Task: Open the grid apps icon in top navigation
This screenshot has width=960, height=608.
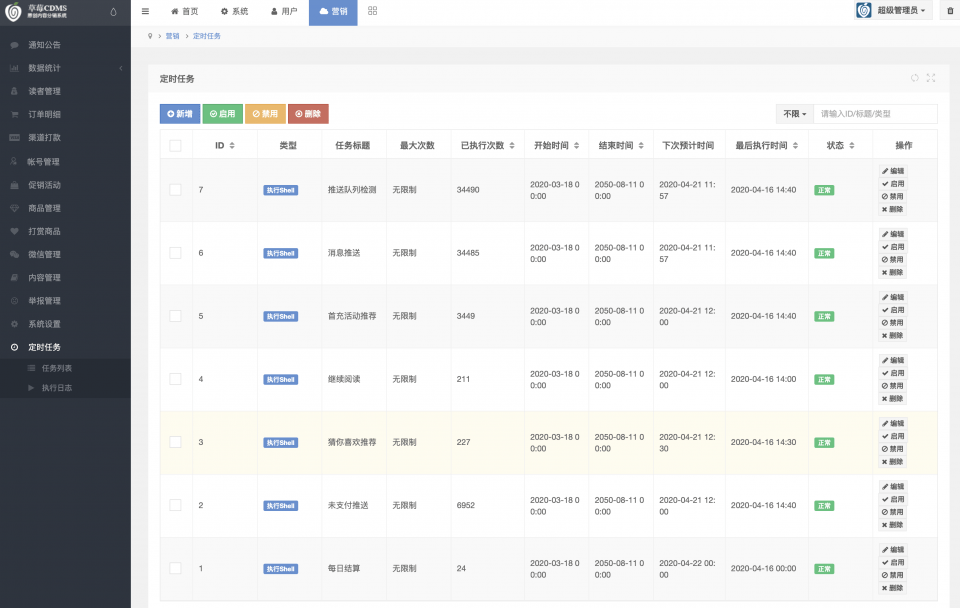Action: coord(372,11)
